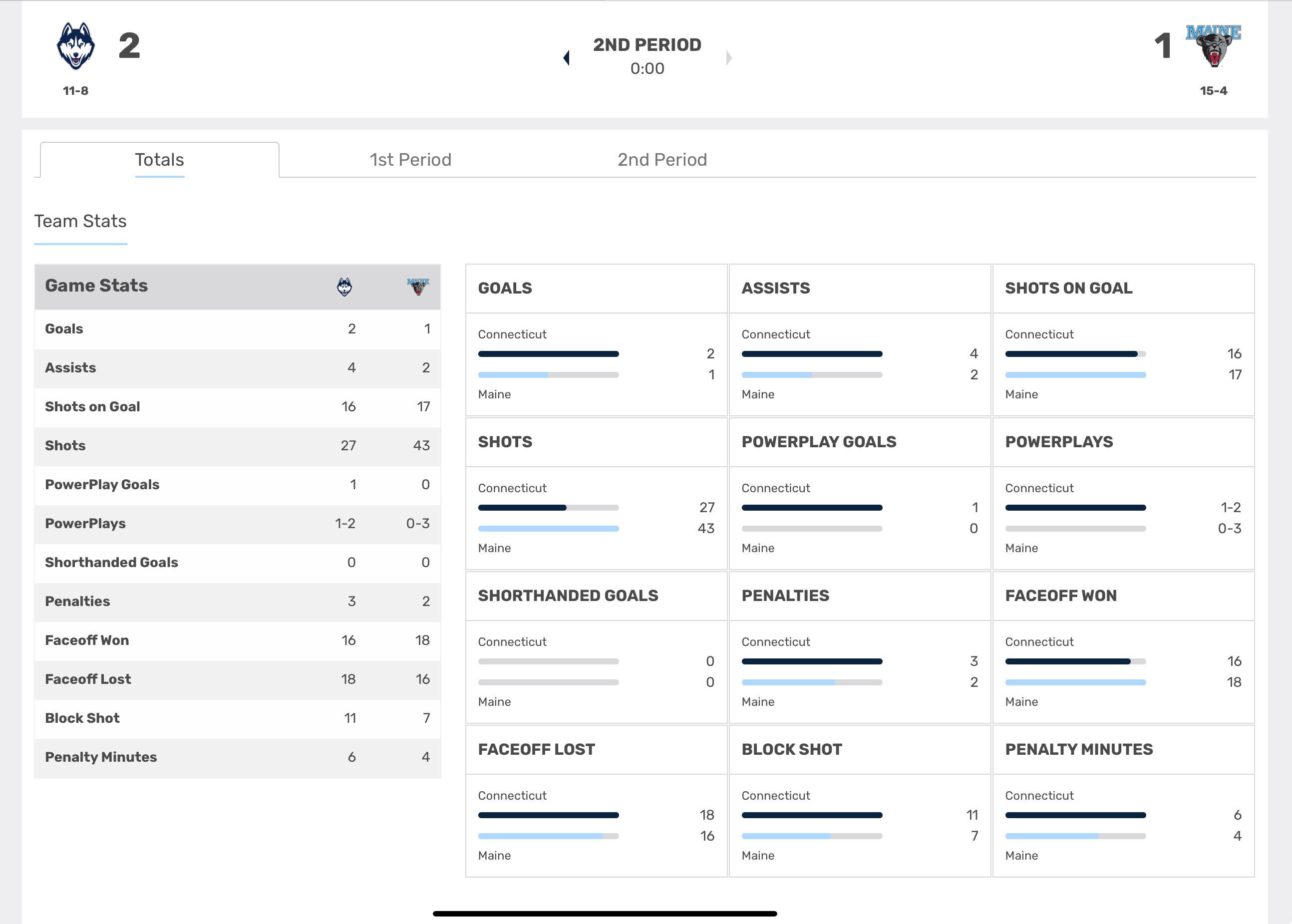Click the Game Stats table header title
The image size is (1292, 924).
point(96,286)
